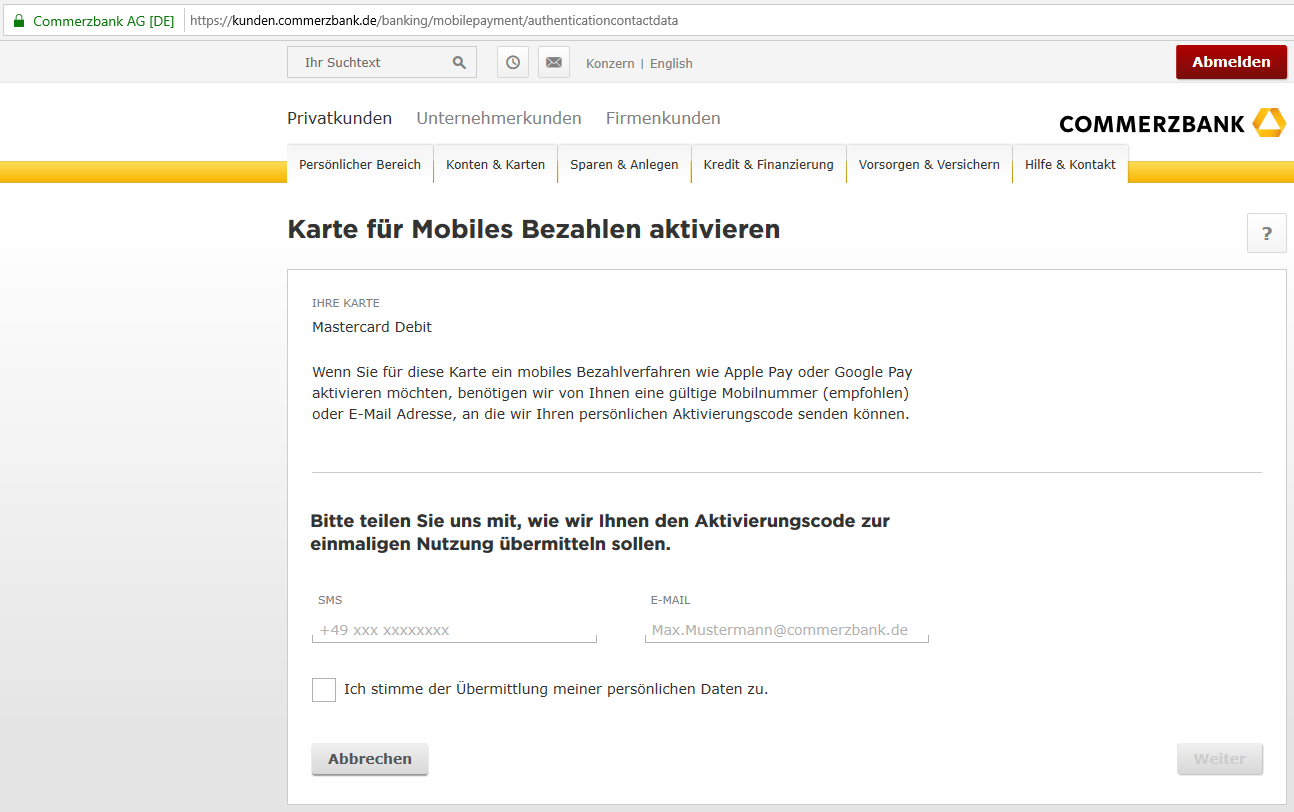Click the search magnifier icon
The width and height of the screenshot is (1294, 812).
point(459,63)
